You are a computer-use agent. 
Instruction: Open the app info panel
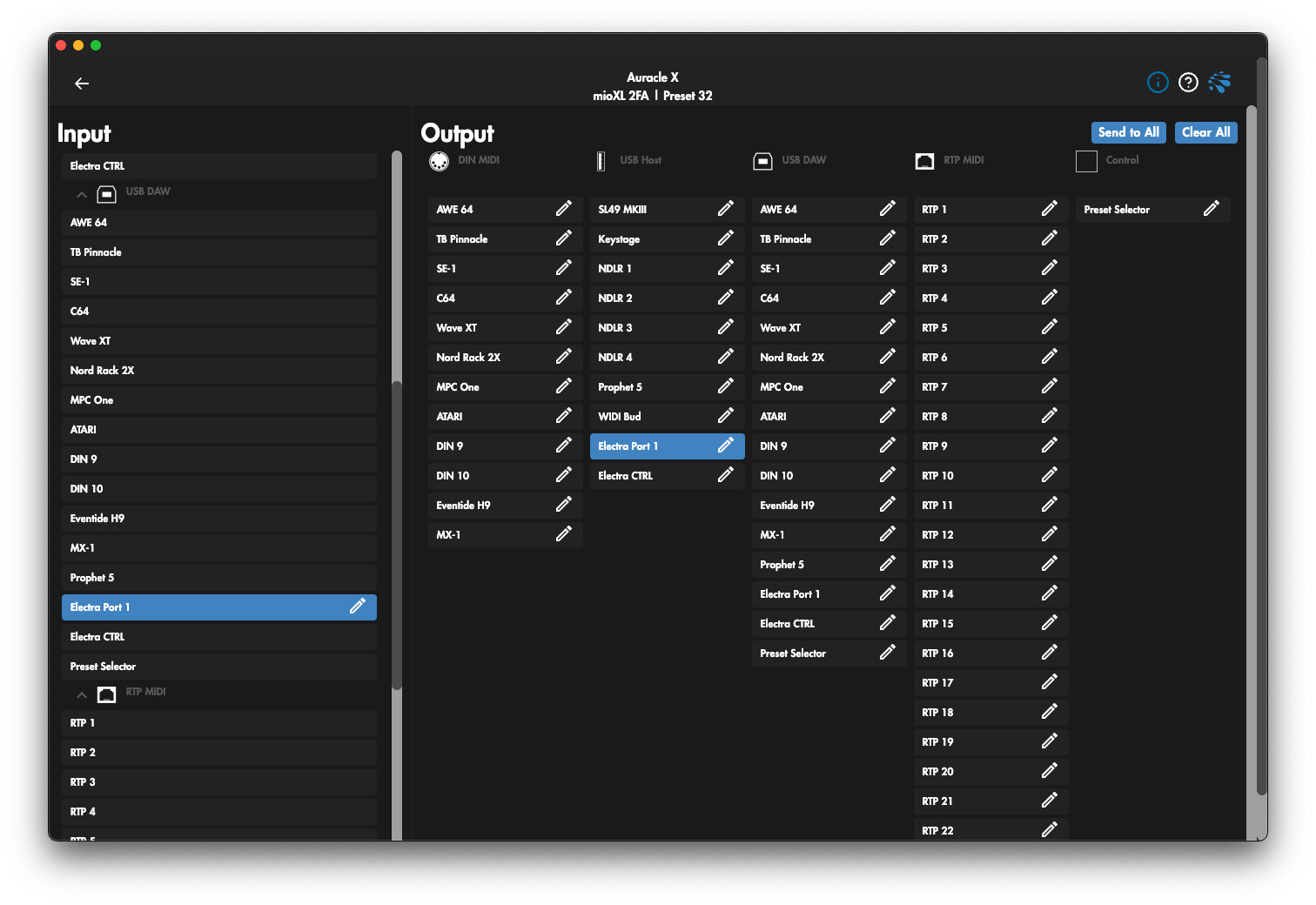point(1158,82)
